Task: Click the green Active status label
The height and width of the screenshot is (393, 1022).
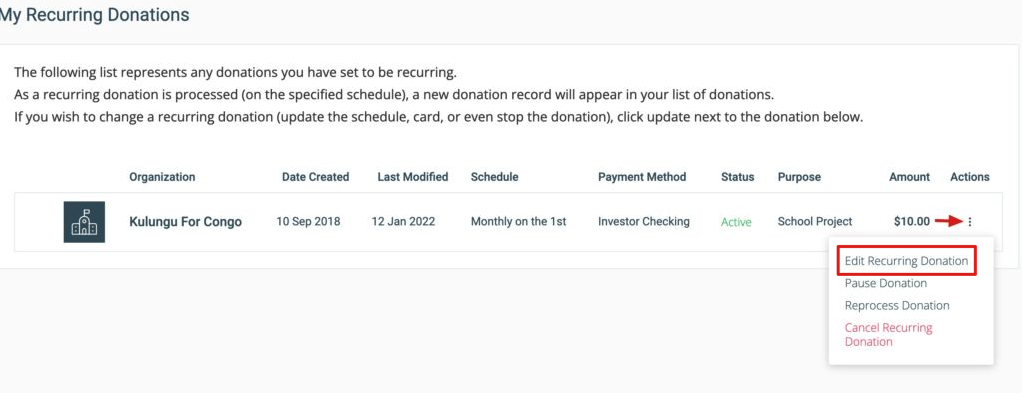Action: click(x=736, y=222)
